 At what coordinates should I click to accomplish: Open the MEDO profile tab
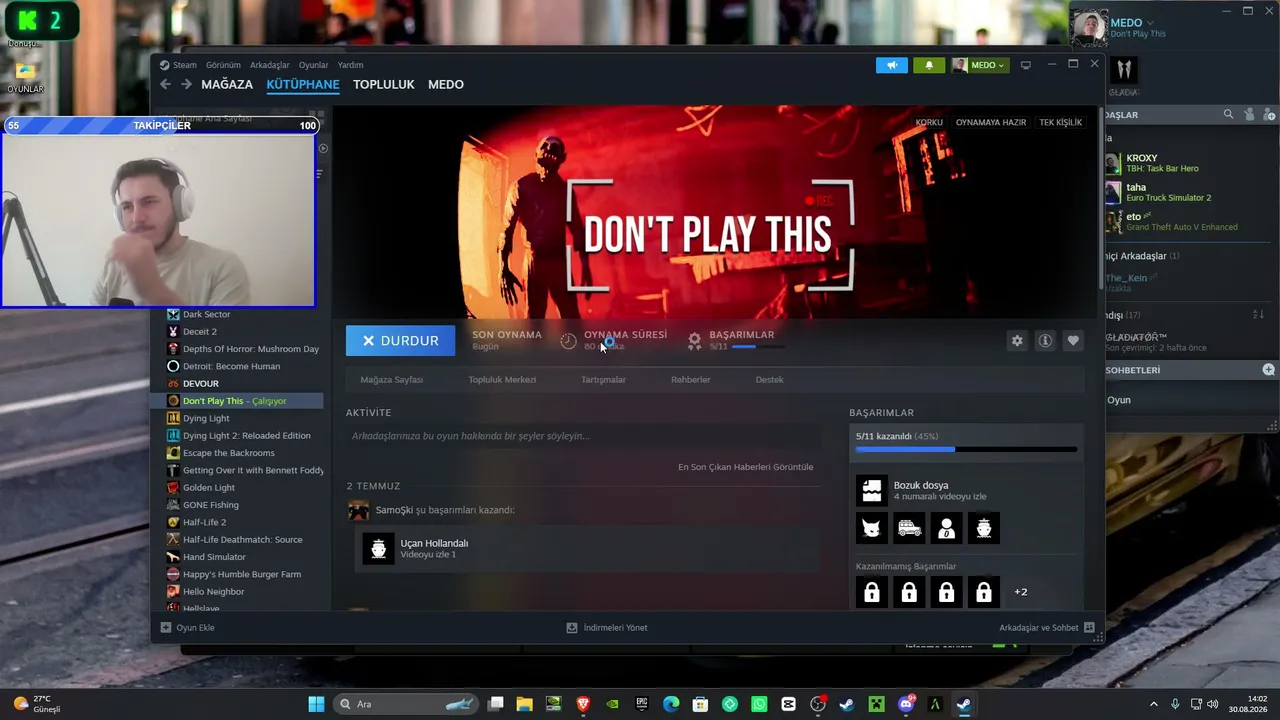tap(446, 85)
